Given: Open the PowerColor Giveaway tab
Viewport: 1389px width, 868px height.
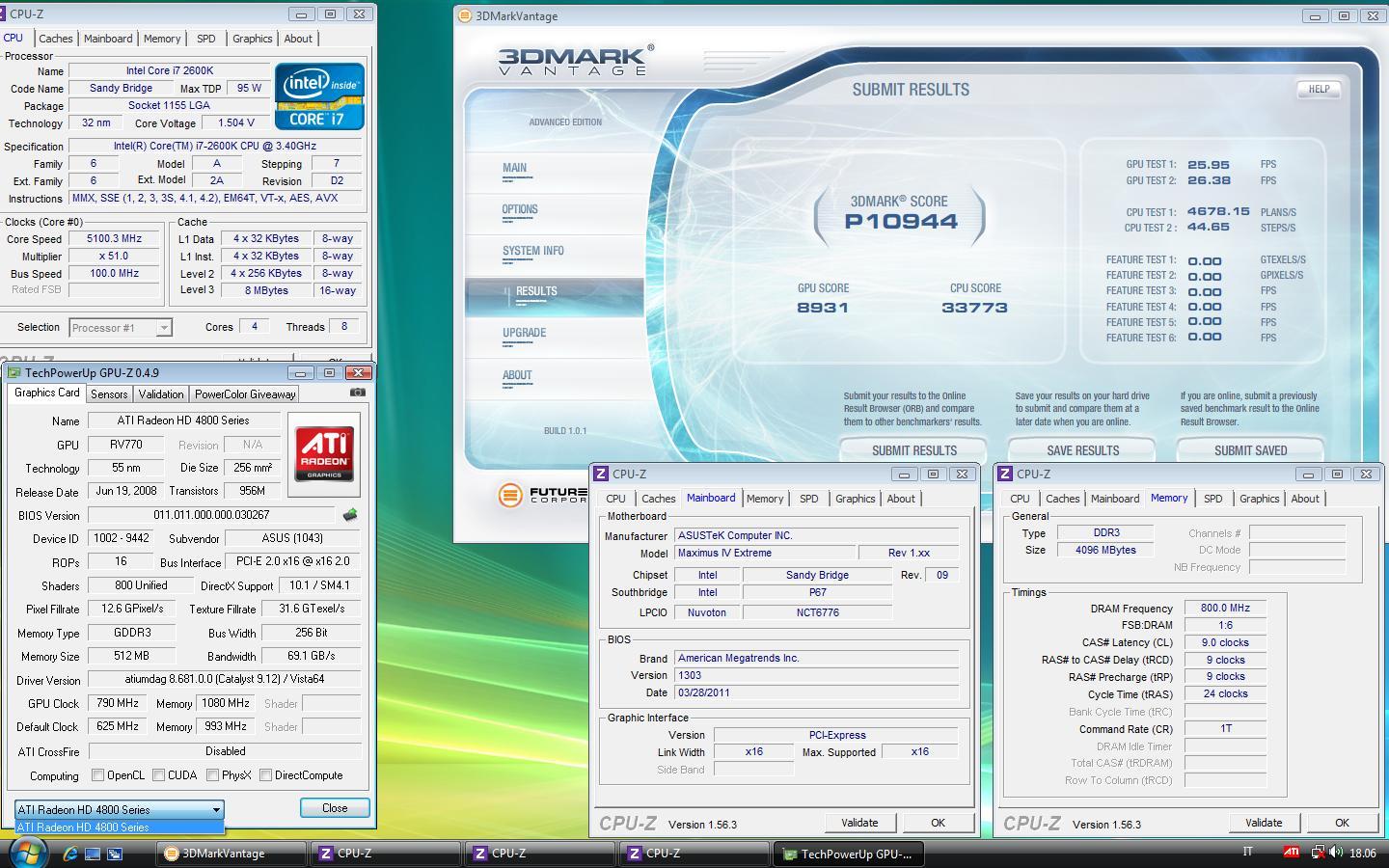Looking at the screenshot, I should [x=245, y=394].
